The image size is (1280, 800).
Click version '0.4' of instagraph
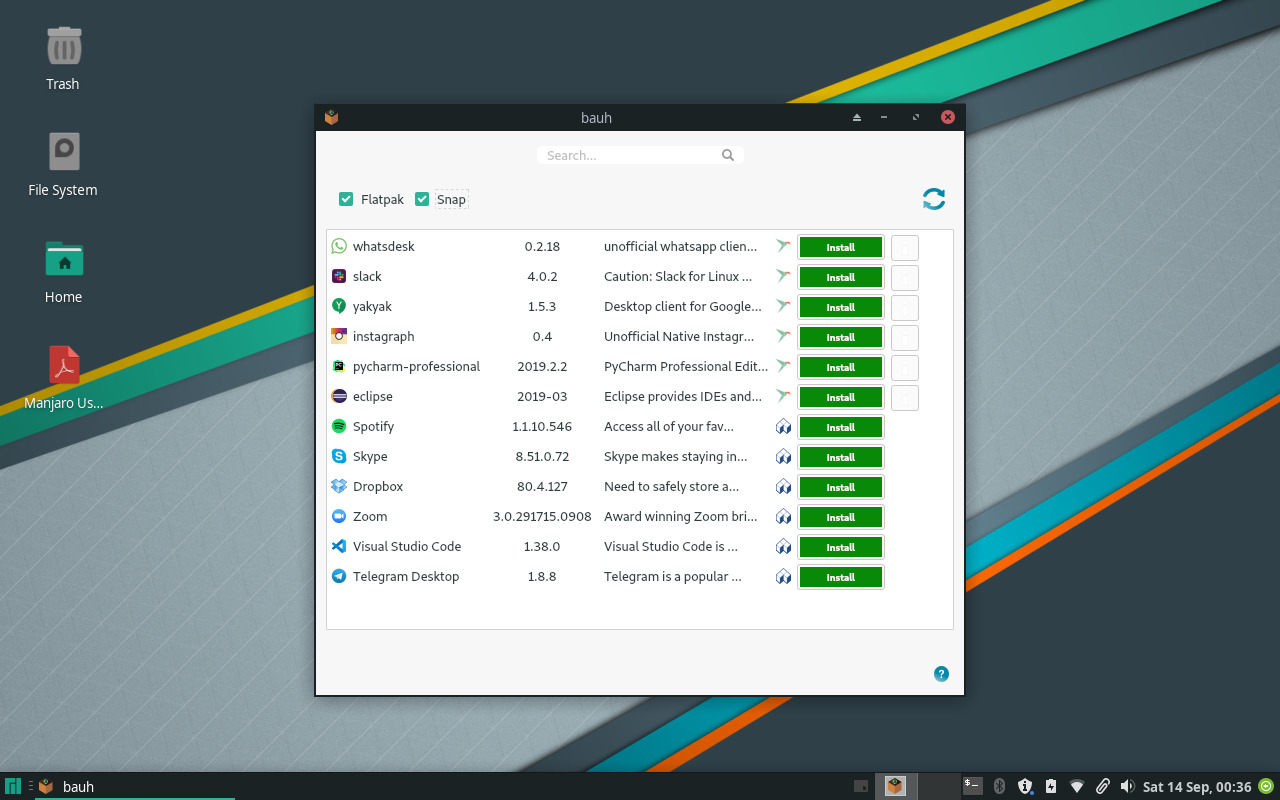[x=542, y=336]
